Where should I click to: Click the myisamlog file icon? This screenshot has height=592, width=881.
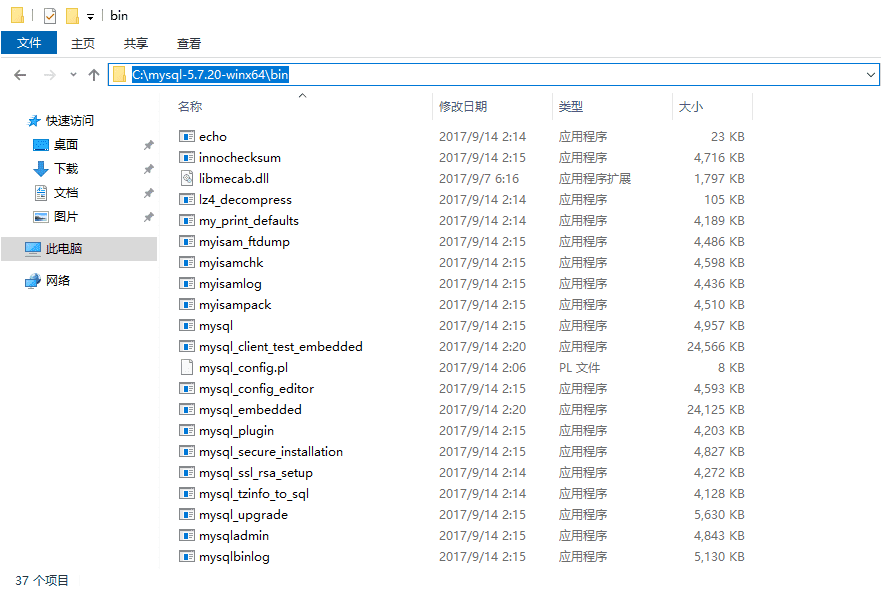[x=187, y=283]
